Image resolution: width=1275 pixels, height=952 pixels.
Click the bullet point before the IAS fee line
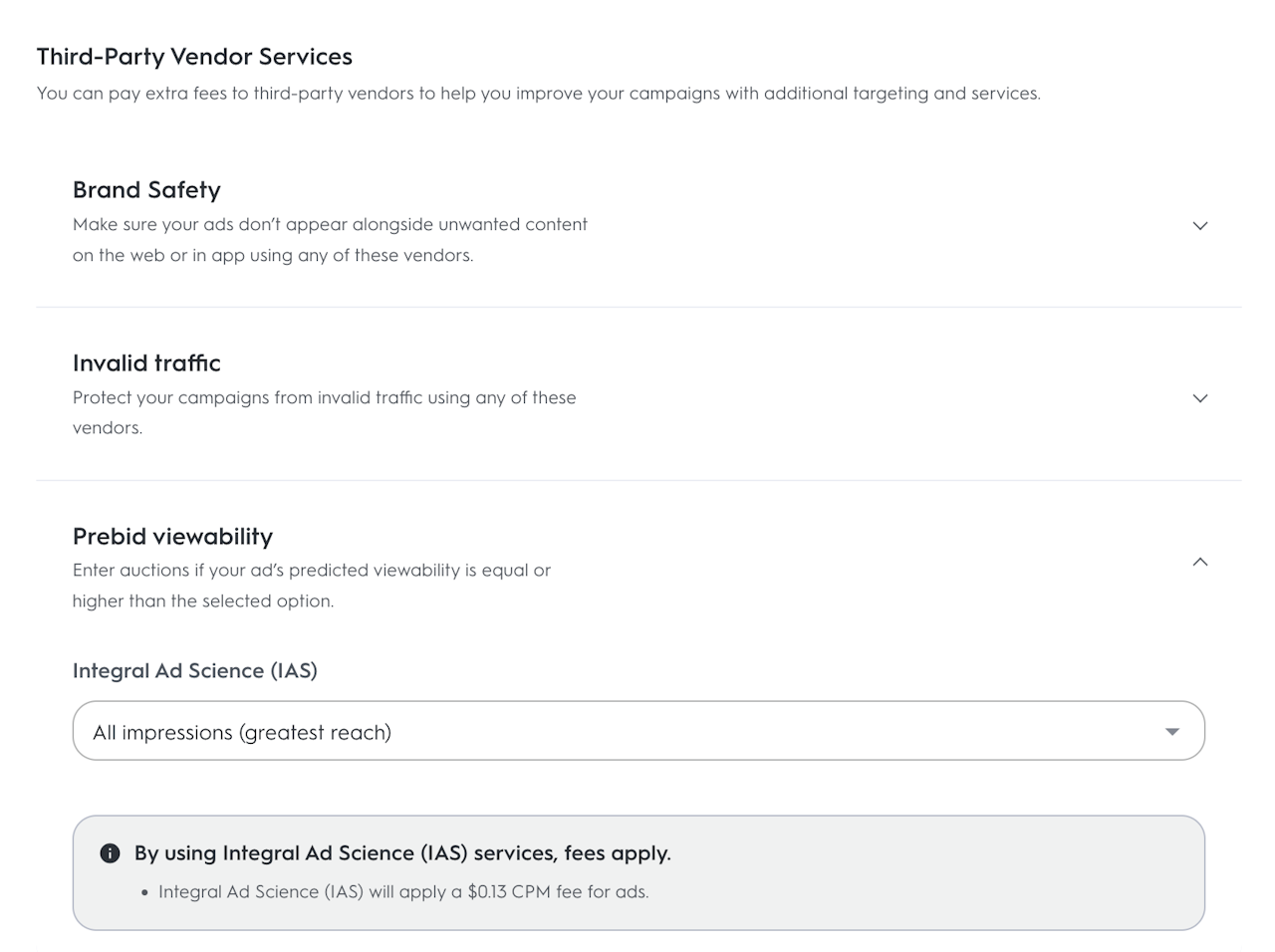point(145,893)
